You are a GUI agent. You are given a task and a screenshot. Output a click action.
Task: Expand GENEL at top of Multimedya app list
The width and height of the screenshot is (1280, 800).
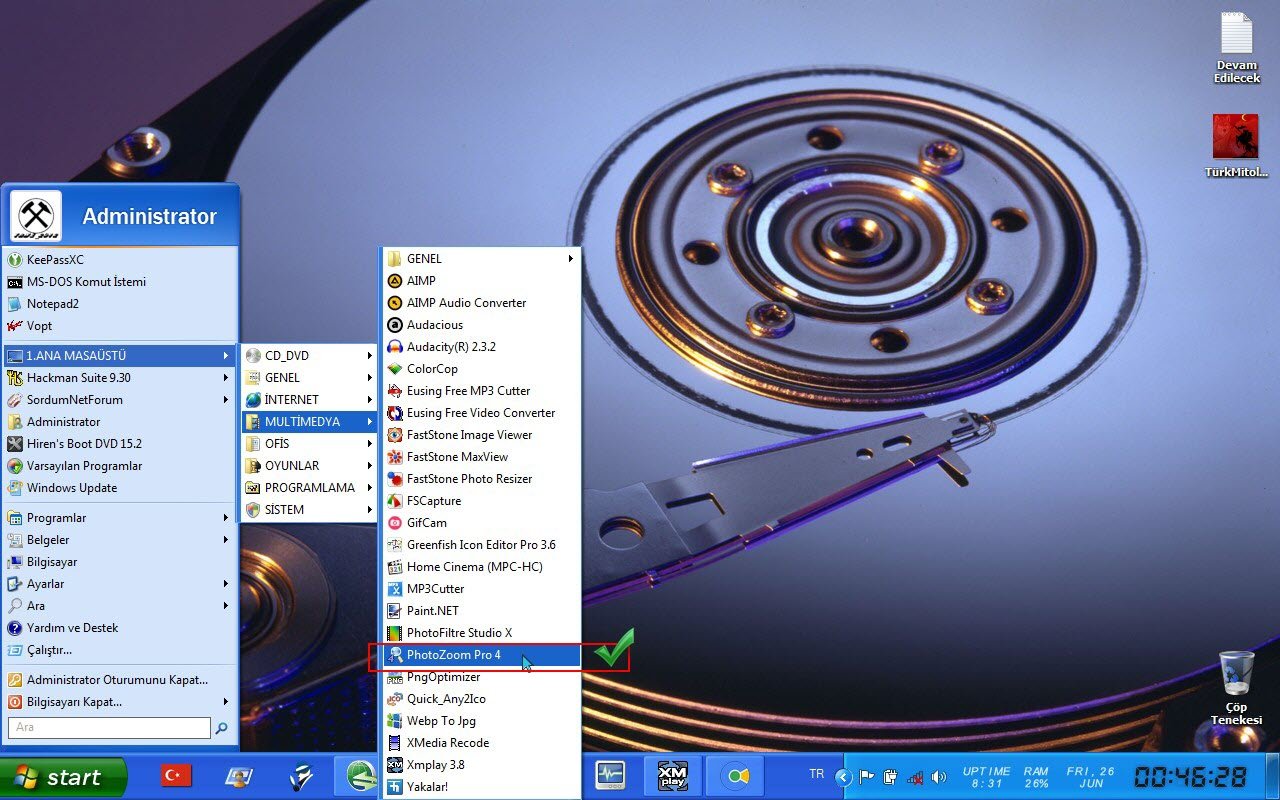pos(481,259)
